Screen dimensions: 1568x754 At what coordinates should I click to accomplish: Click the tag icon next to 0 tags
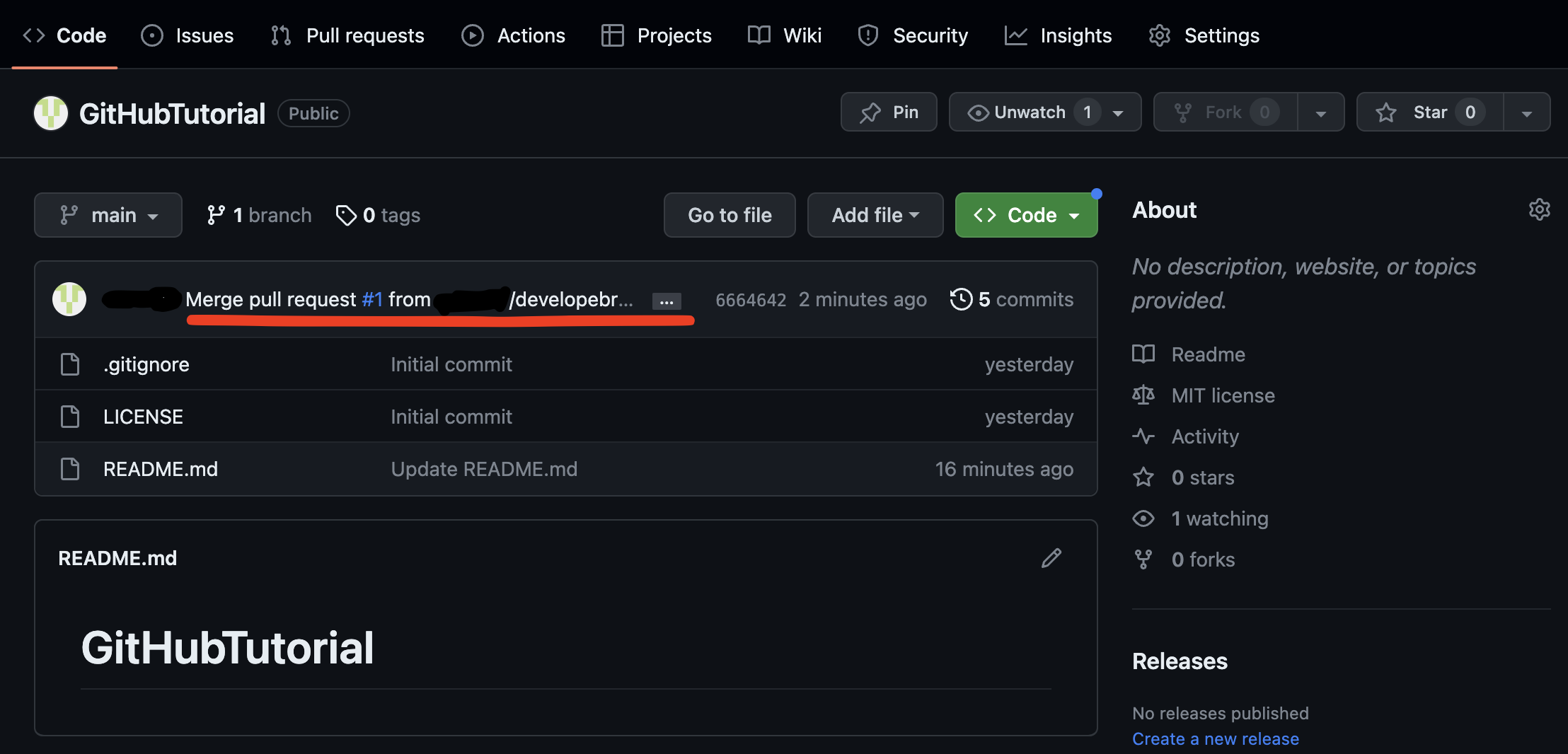[x=346, y=215]
